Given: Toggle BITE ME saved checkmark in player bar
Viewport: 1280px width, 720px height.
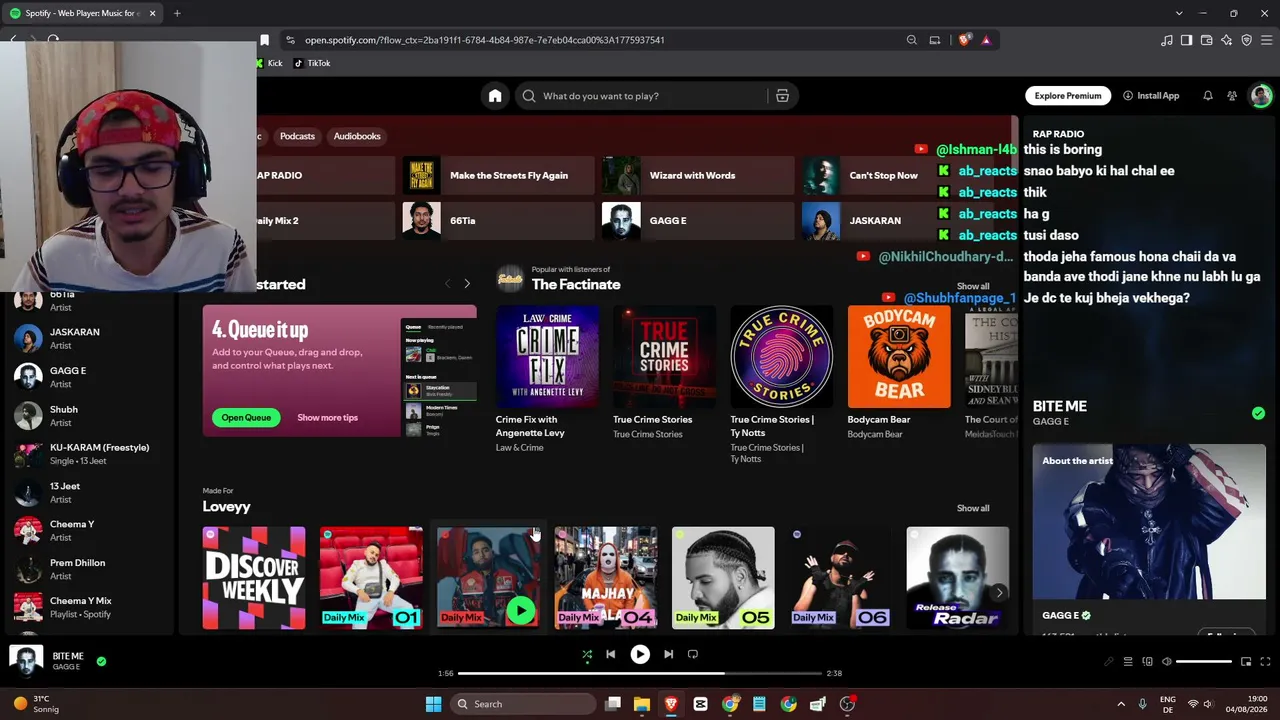Looking at the screenshot, I should [101, 661].
